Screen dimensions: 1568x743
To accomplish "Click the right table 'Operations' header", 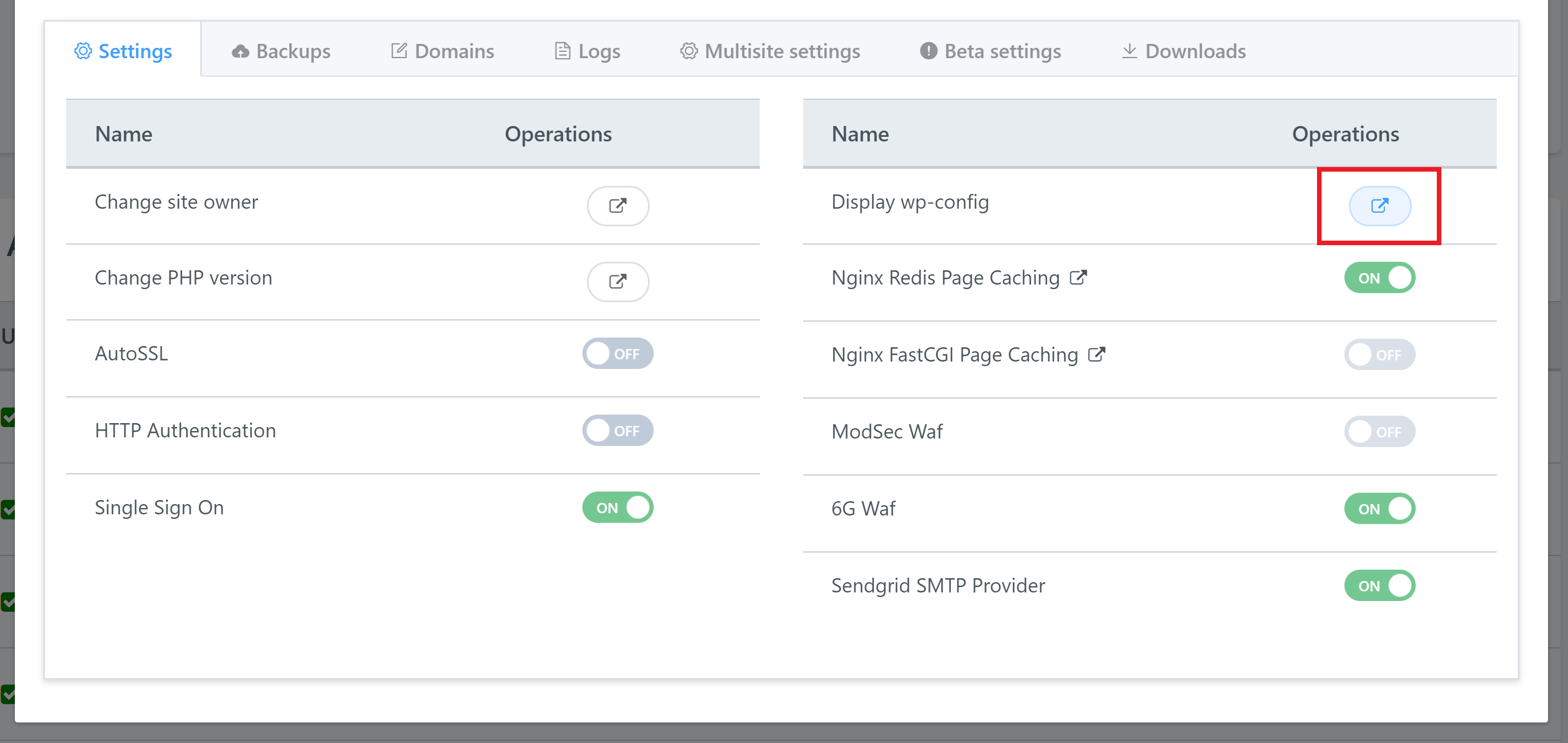I will tap(1346, 134).
